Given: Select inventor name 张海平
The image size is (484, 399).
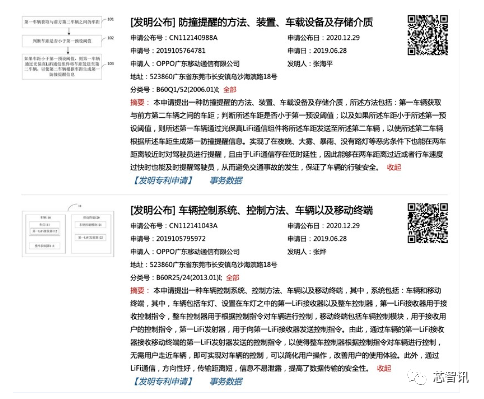Looking at the screenshot, I should point(323,64).
